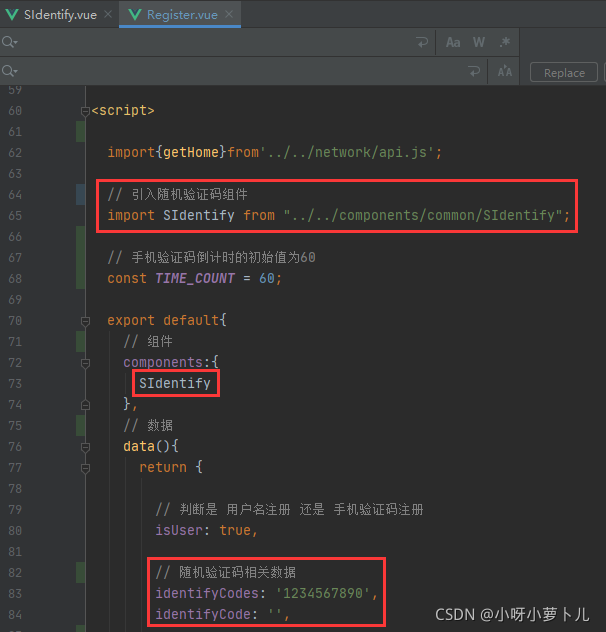The height and width of the screenshot is (632, 606).
Task: Click the comment 手机验证码倒计时的初始值为60
Action: coord(211,258)
